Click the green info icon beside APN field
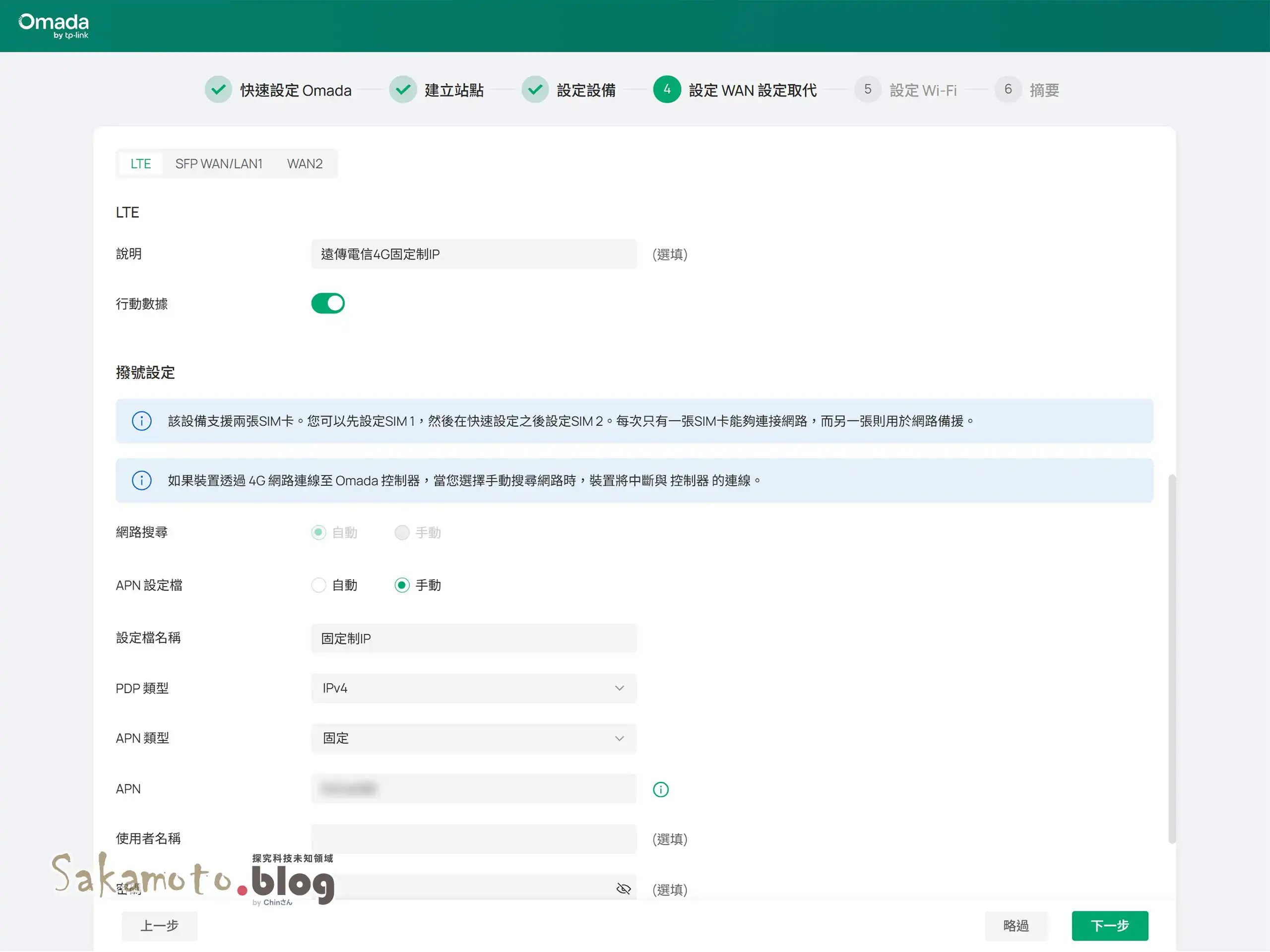This screenshot has height=952, width=1270. (x=661, y=789)
